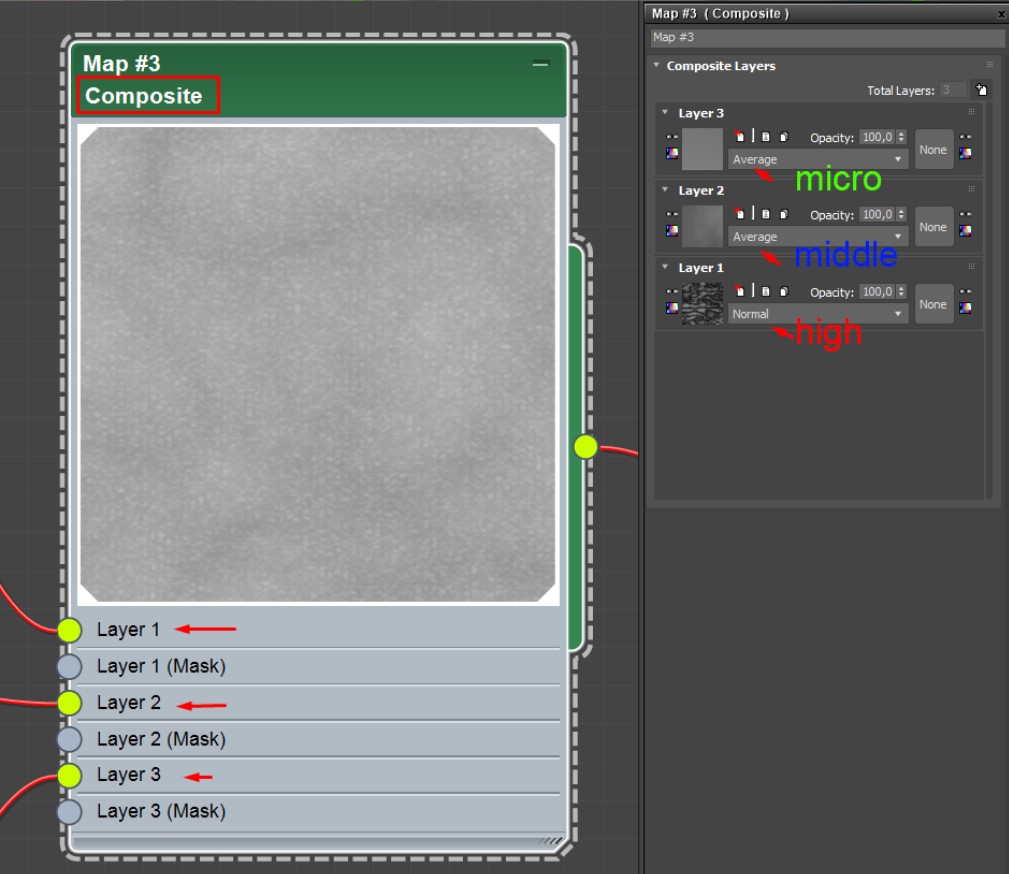
Task: Collapse the Layer 2 section
Action: (x=665, y=189)
